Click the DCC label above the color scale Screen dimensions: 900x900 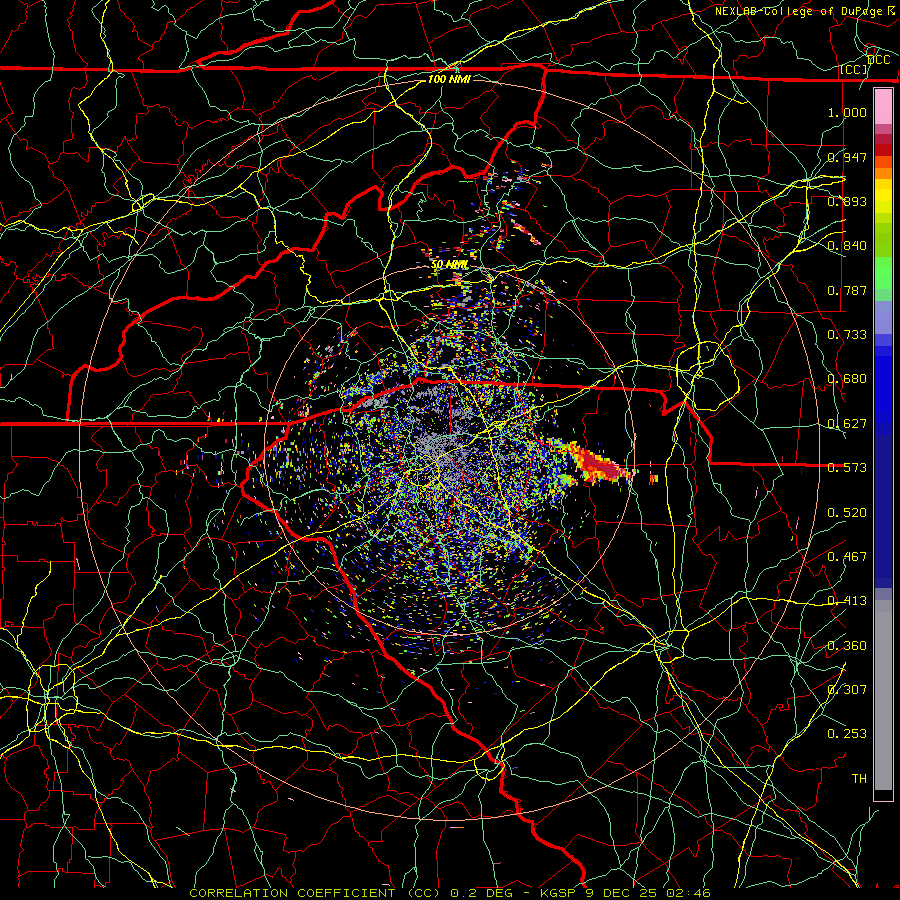(879, 60)
